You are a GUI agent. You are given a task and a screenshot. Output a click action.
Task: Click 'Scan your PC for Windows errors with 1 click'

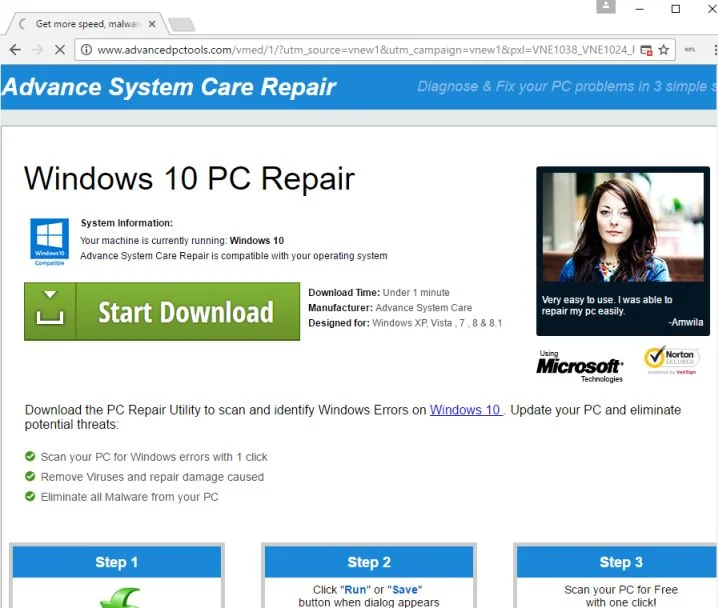pos(154,456)
